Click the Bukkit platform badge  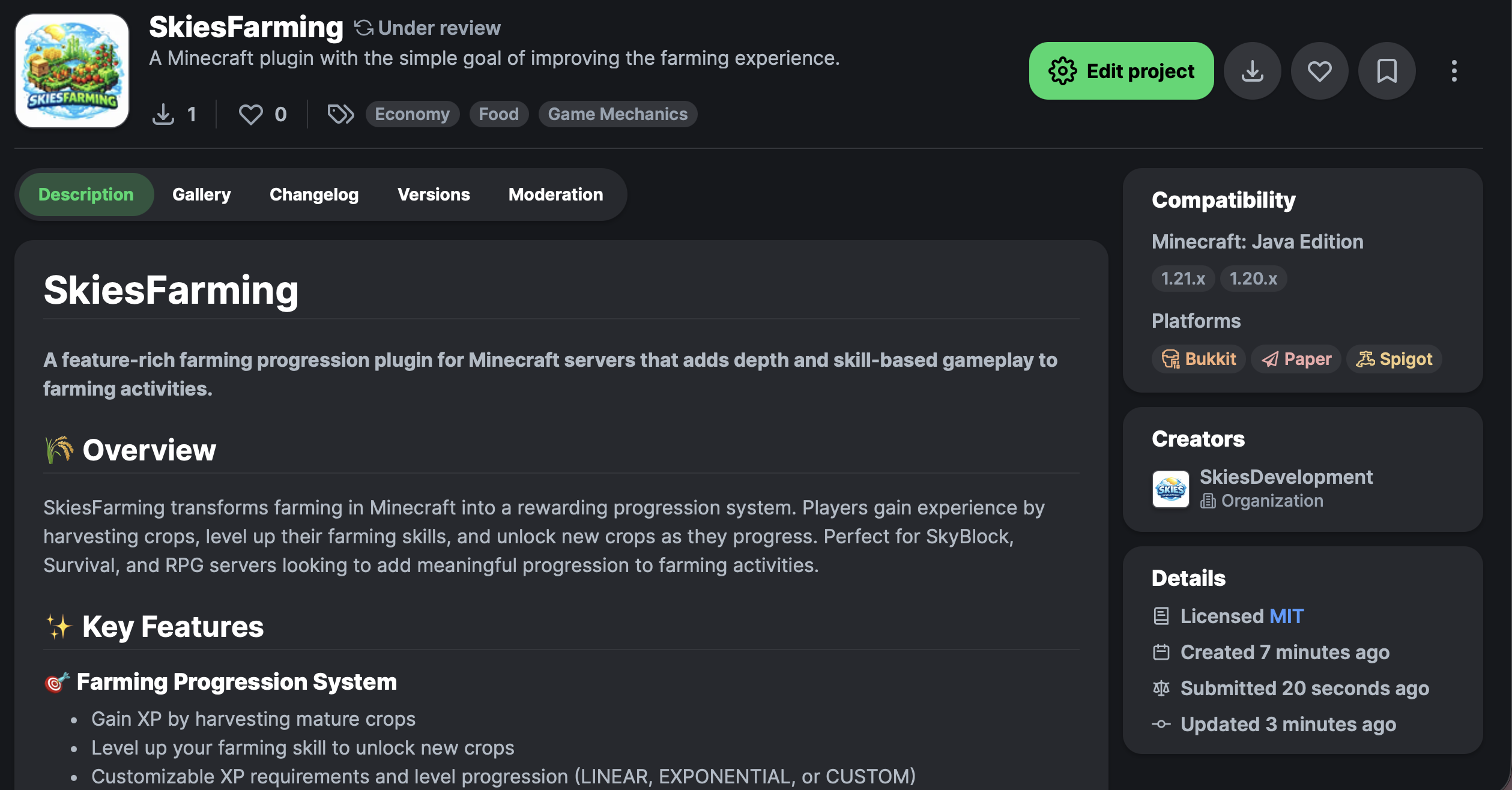pos(1199,359)
